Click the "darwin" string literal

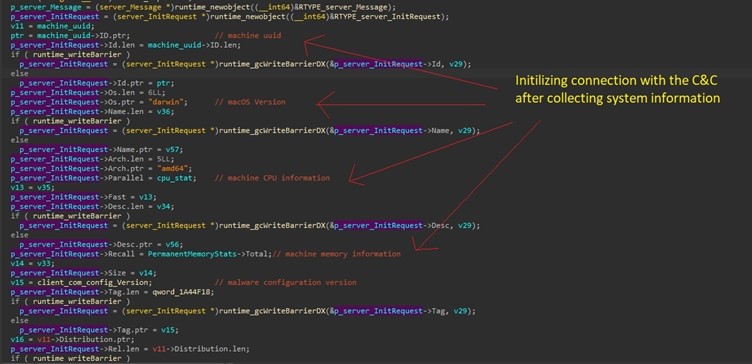(x=167, y=102)
